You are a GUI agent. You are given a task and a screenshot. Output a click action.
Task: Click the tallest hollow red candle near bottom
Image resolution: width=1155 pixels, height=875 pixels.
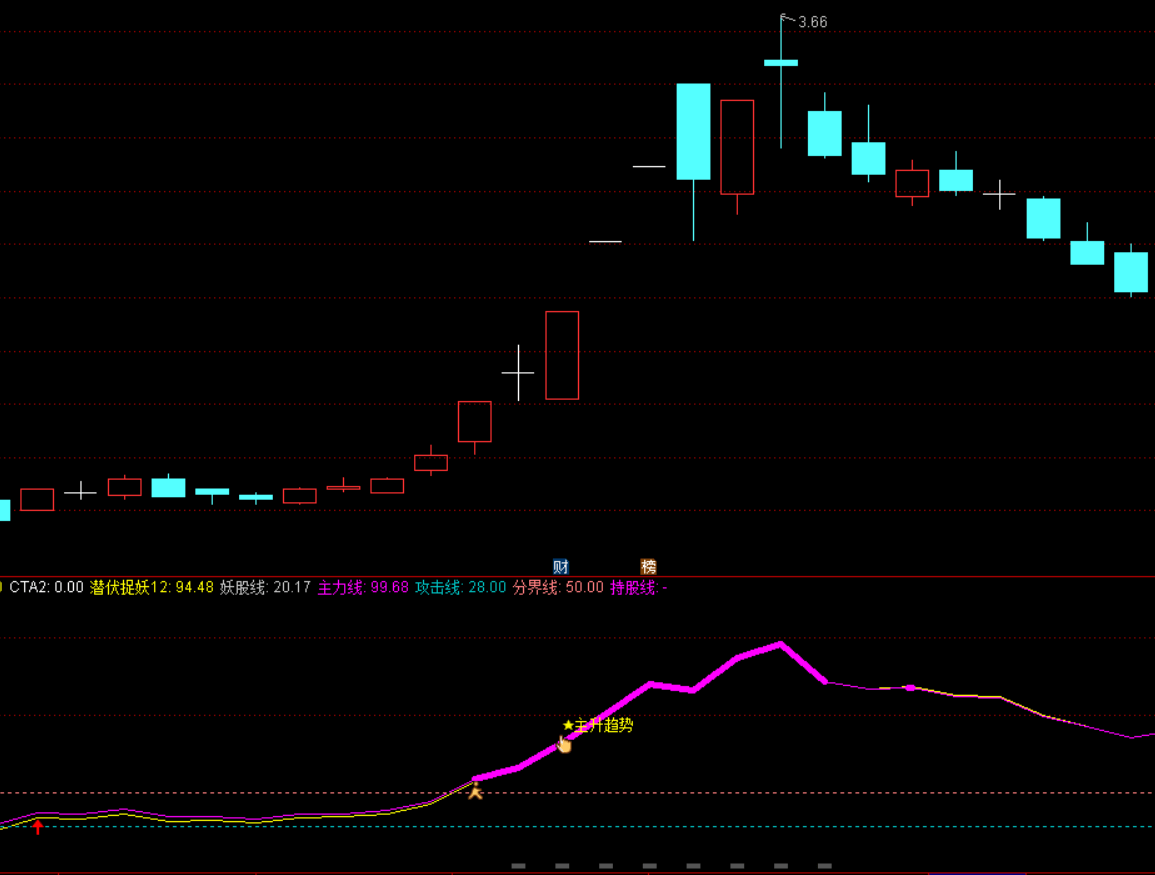pos(562,355)
